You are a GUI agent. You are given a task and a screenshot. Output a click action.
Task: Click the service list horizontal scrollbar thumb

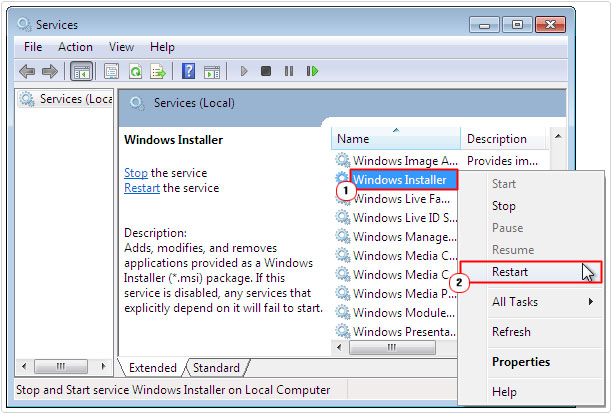tap(392, 347)
